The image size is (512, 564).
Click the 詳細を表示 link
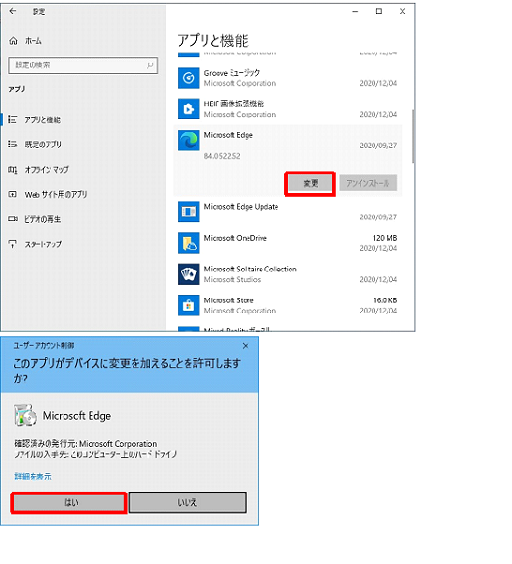click(33, 477)
